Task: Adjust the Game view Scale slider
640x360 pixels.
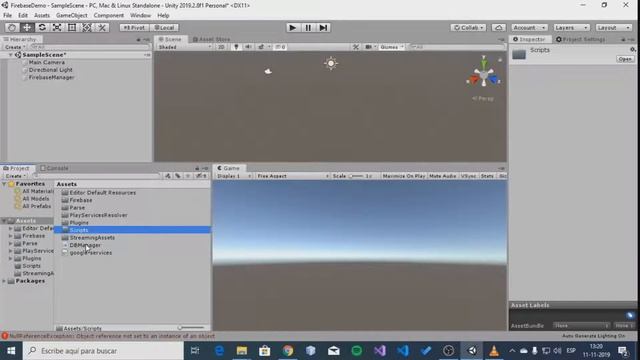Action: tap(356, 176)
